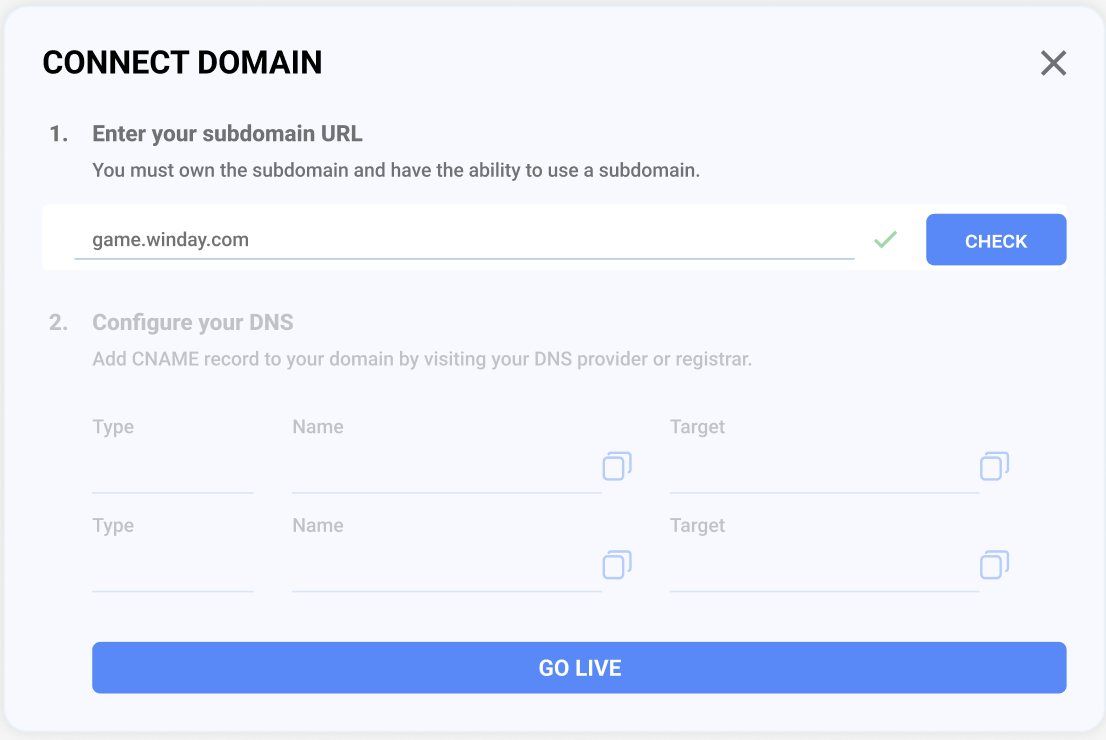The height and width of the screenshot is (740, 1106).
Task: Click the green validation checkmark icon
Action: [x=885, y=240]
